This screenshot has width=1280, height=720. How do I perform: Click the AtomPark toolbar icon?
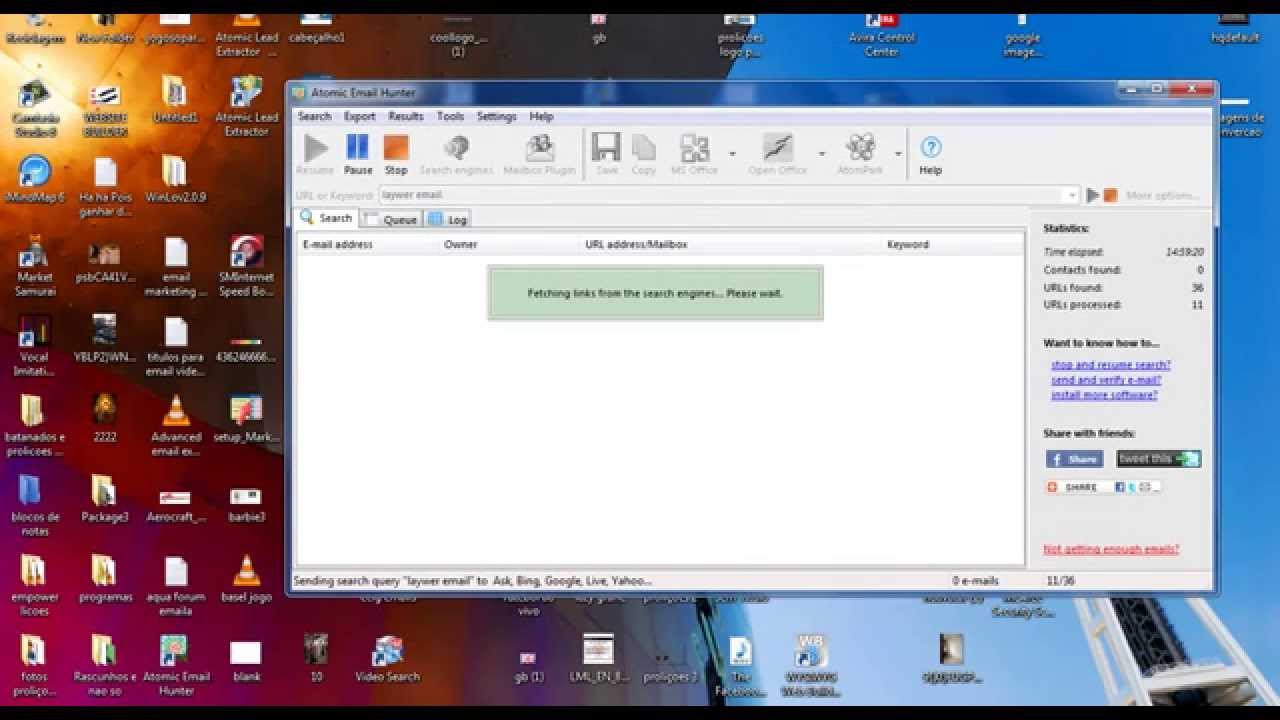[860, 155]
